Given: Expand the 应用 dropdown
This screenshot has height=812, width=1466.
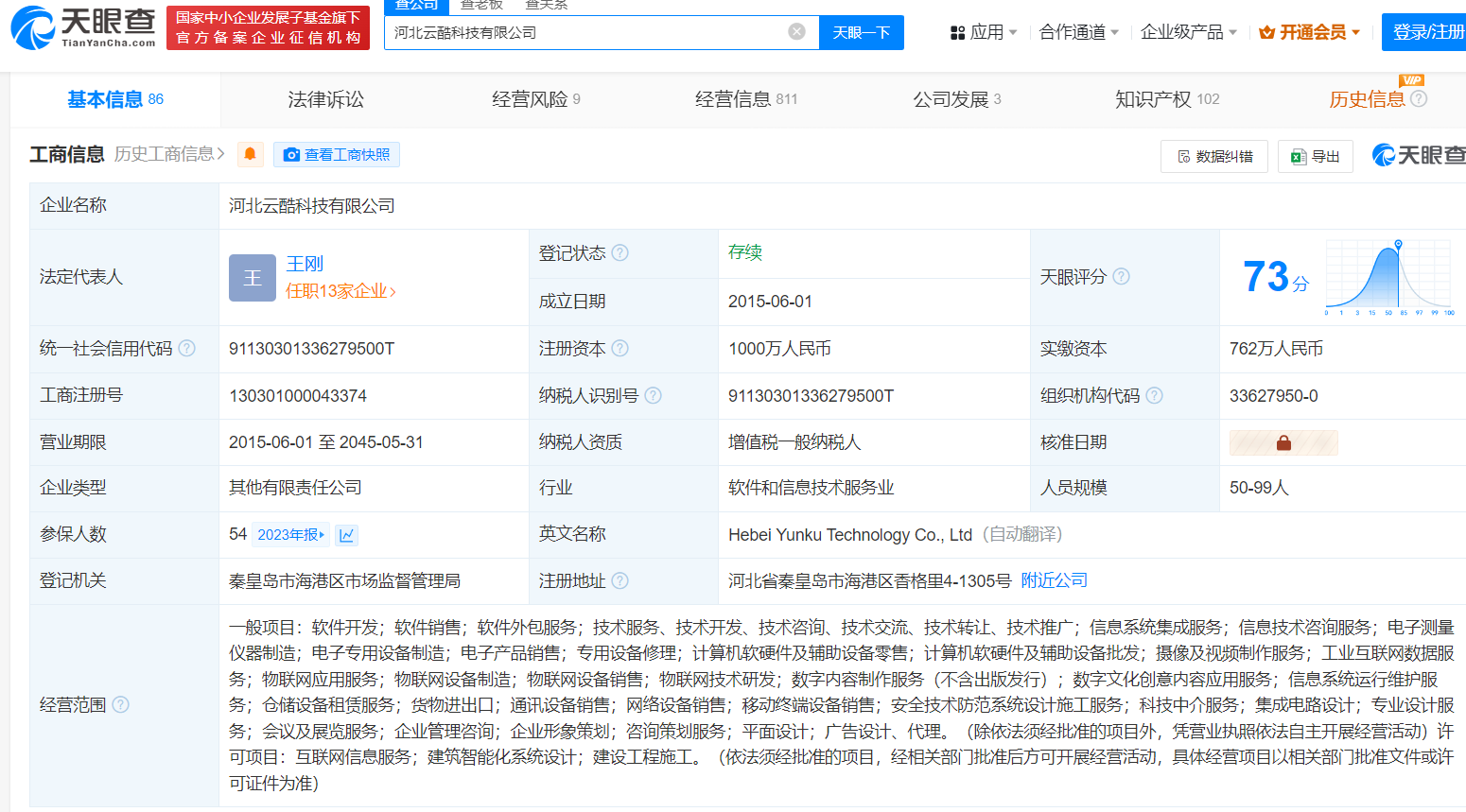Looking at the screenshot, I should click(x=984, y=32).
